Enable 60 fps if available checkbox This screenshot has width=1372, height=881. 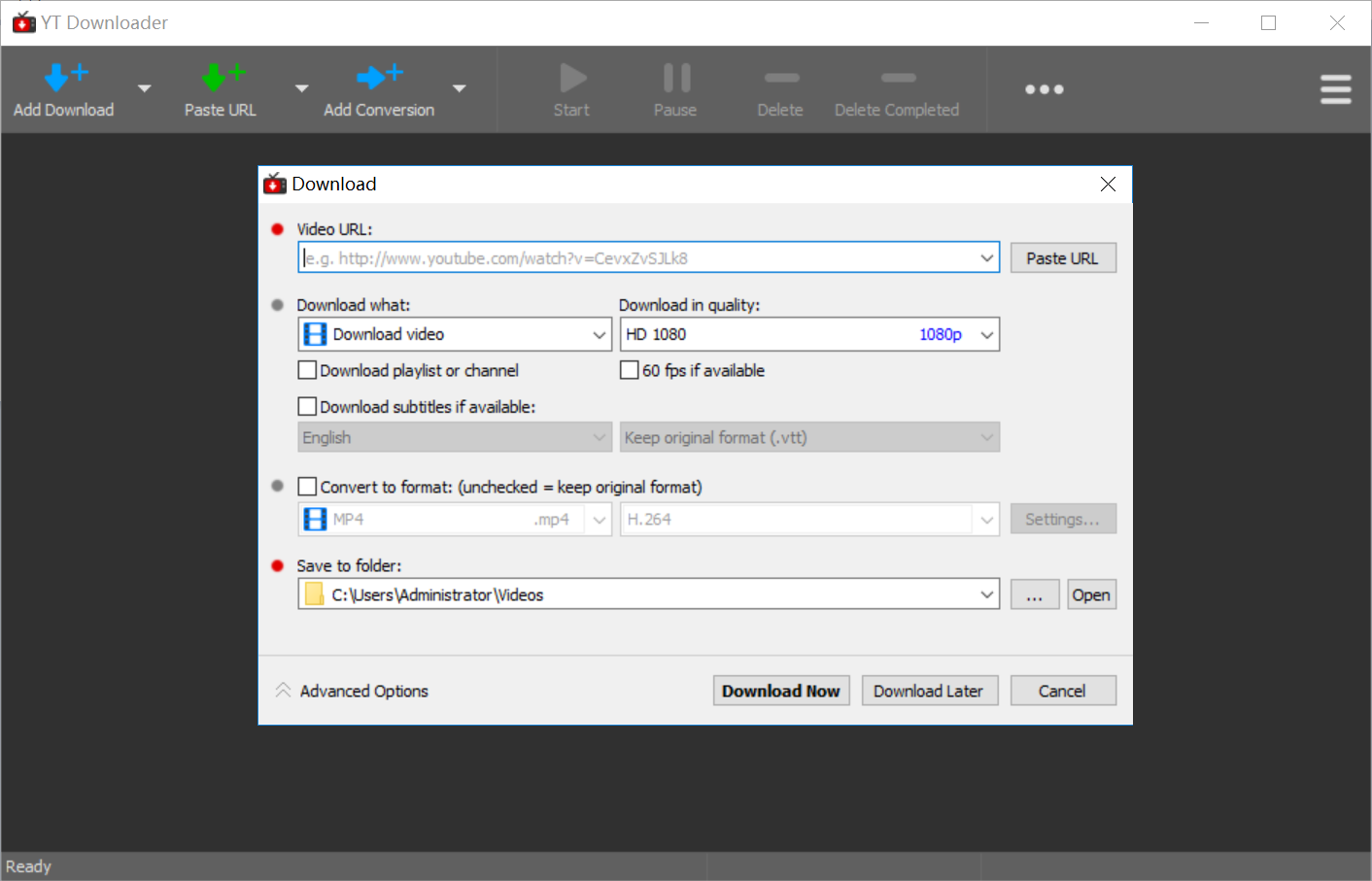coord(630,370)
